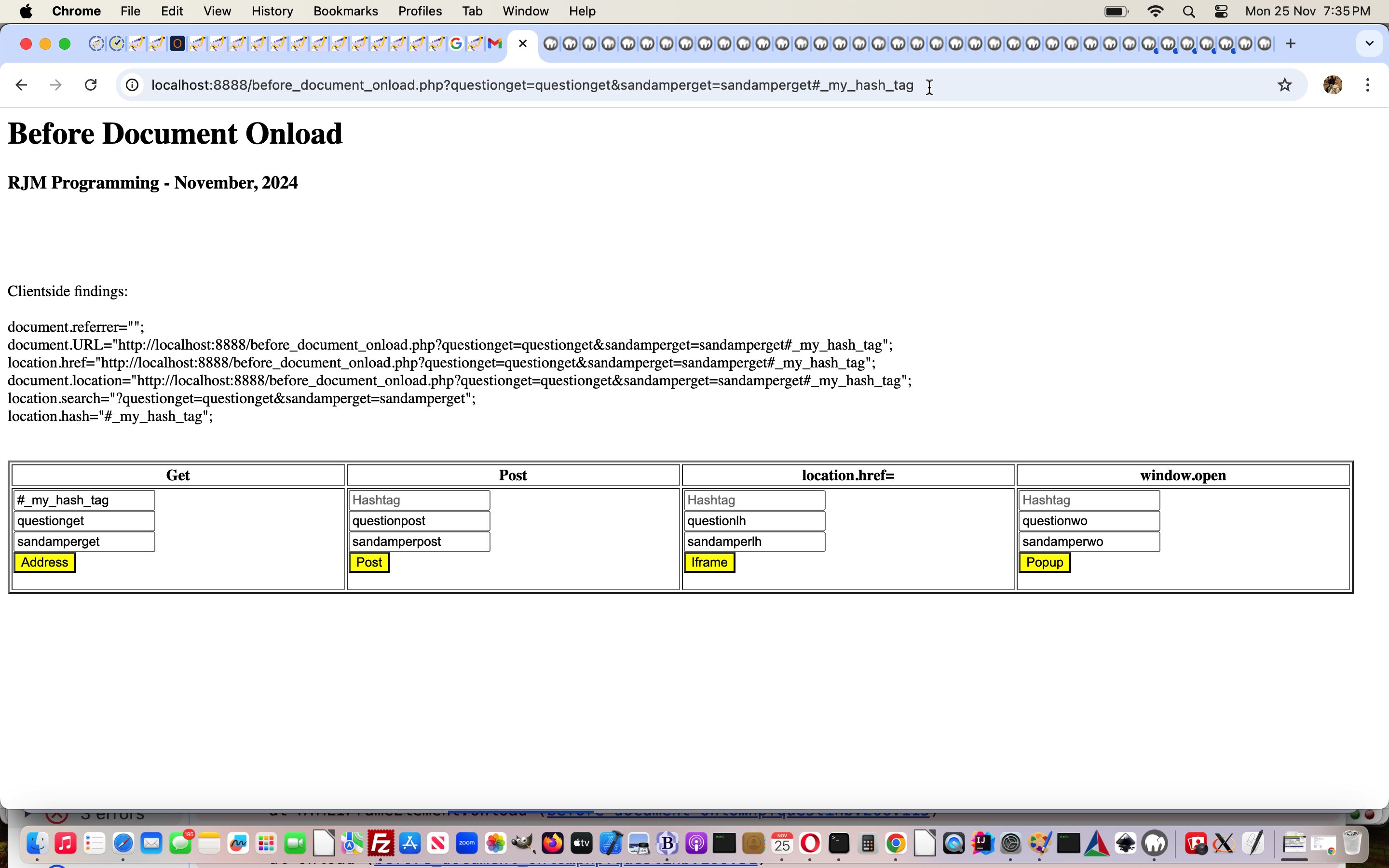
Task: Open the Bookmarks menu
Action: coord(345,11)
